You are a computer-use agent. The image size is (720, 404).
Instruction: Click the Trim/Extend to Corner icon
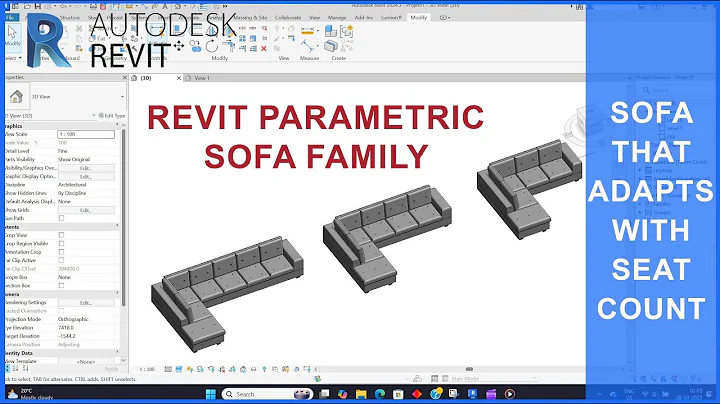229,45
